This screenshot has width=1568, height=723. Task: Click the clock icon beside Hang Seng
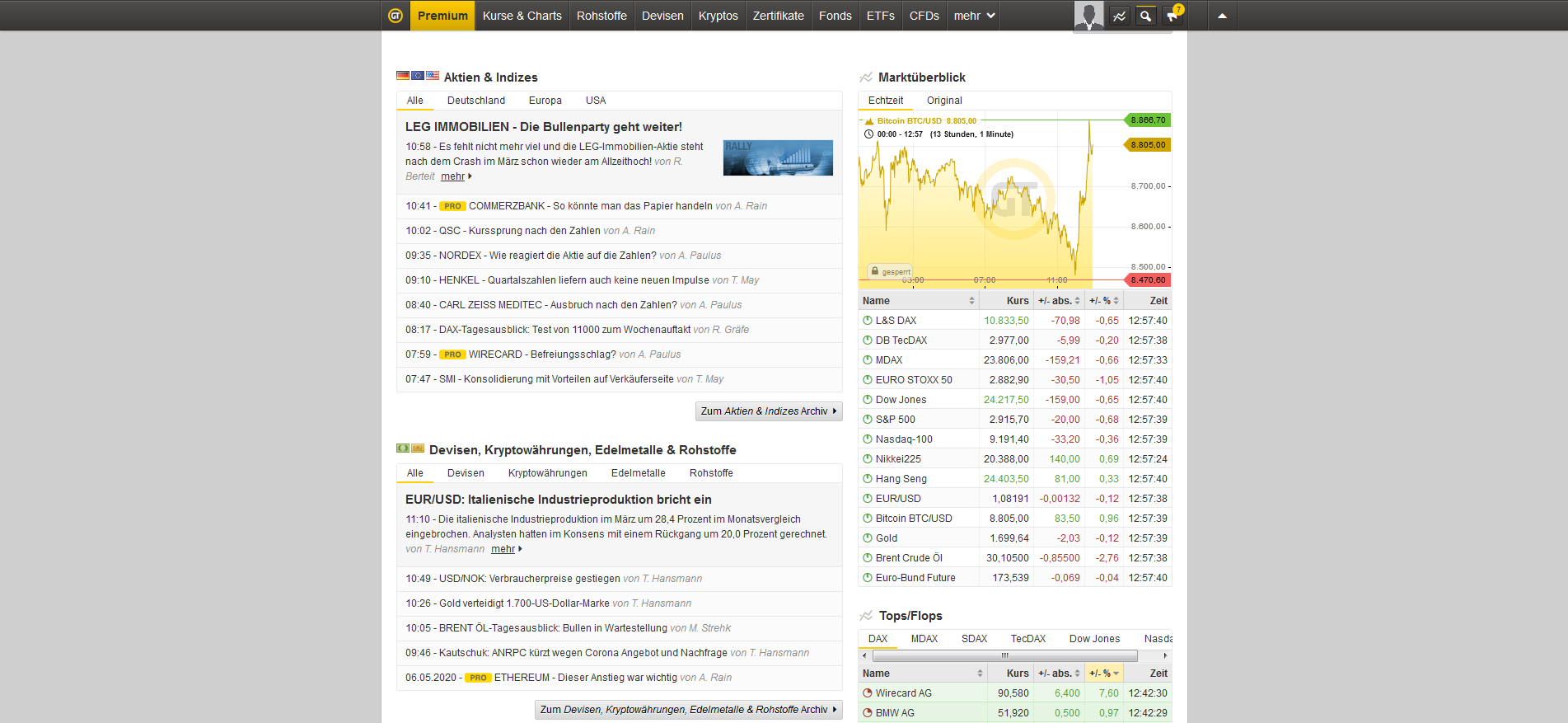[x=868, y=479]
